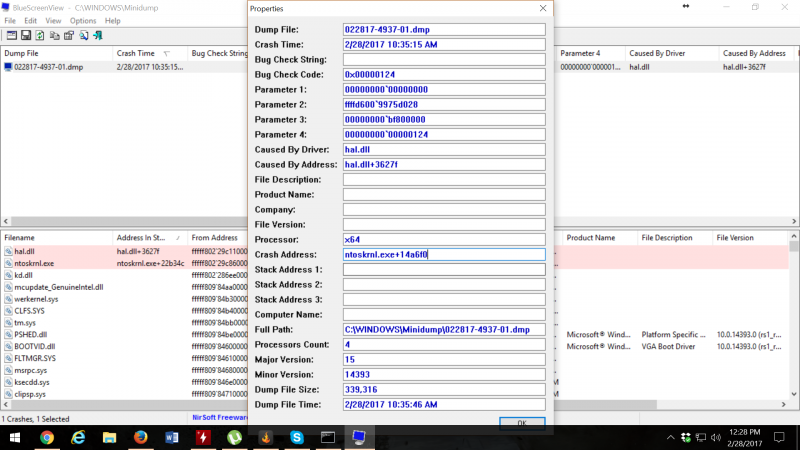
Task: Select the 022817-4937-01.dmp dump file icon
Action: [8, 67]
